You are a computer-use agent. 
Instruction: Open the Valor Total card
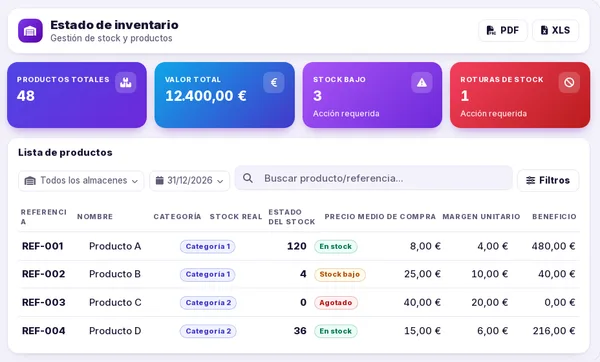pos(225,95)
